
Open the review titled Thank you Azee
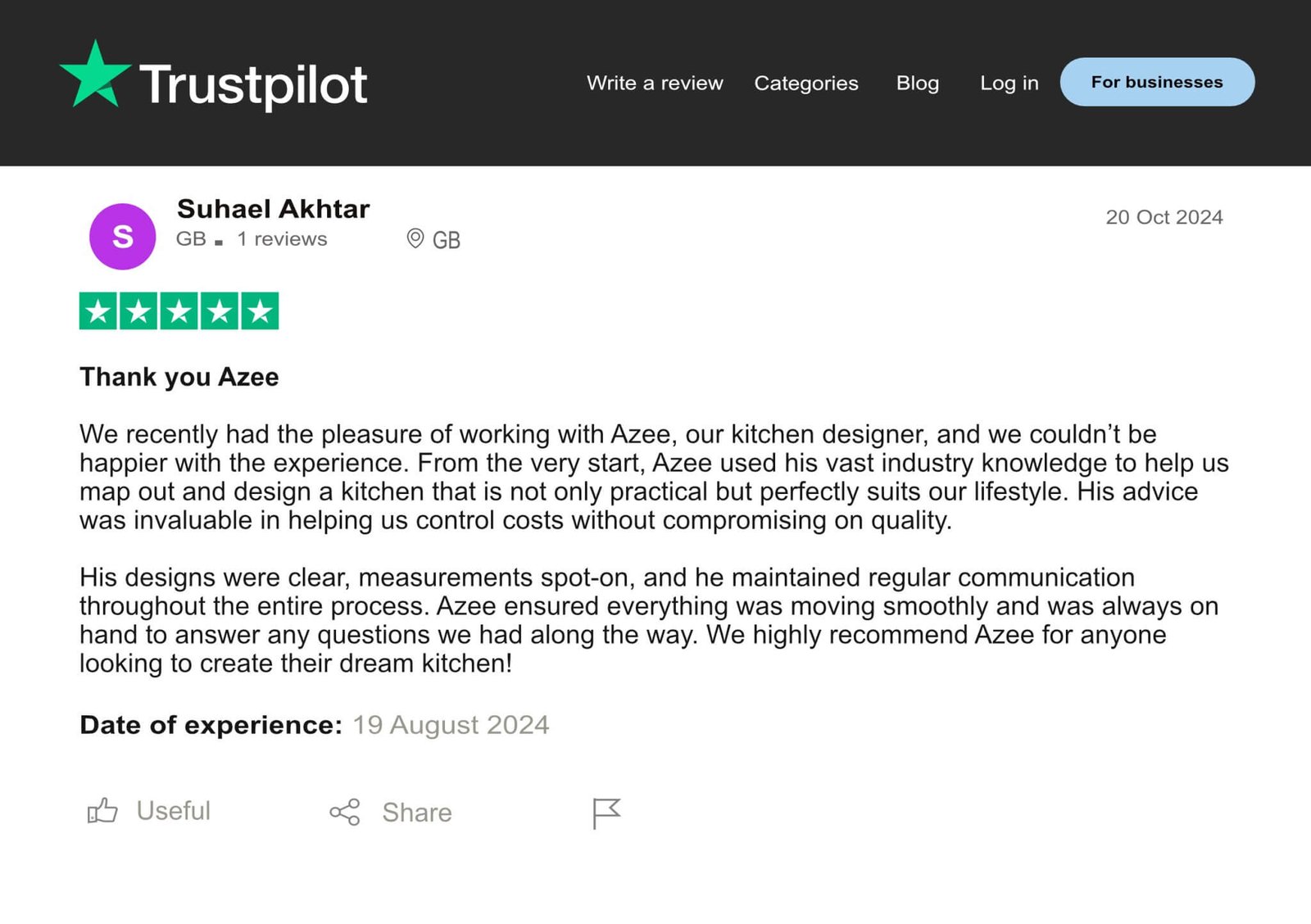click(179, 377)
